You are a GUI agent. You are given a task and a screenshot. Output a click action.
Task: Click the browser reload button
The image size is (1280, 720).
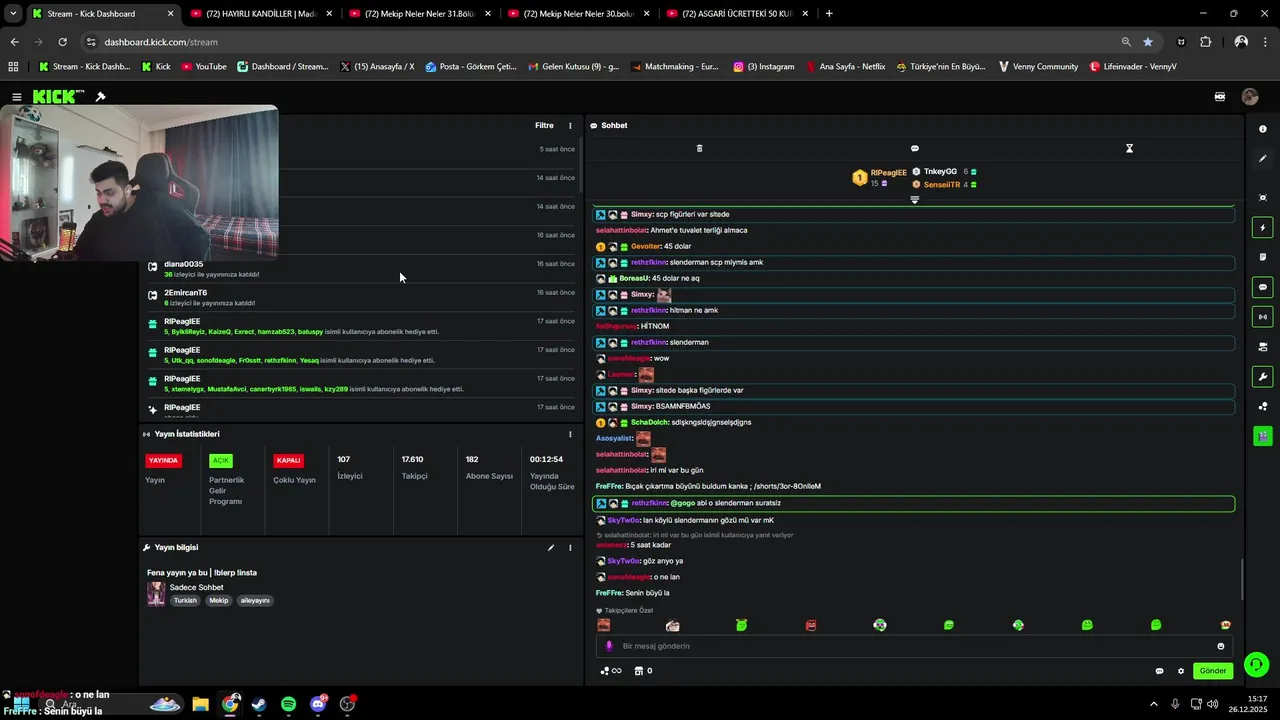[x=62, y=42]
